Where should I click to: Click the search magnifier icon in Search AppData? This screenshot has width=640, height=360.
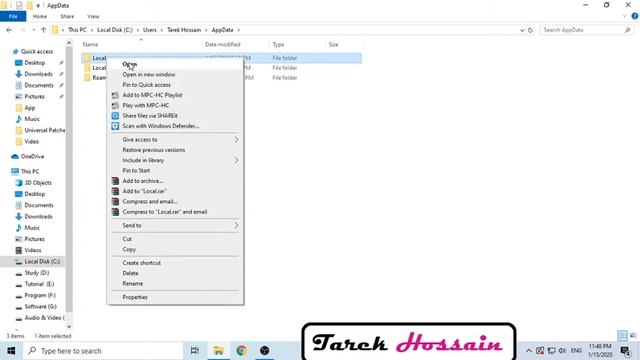[x=627, y=30]
